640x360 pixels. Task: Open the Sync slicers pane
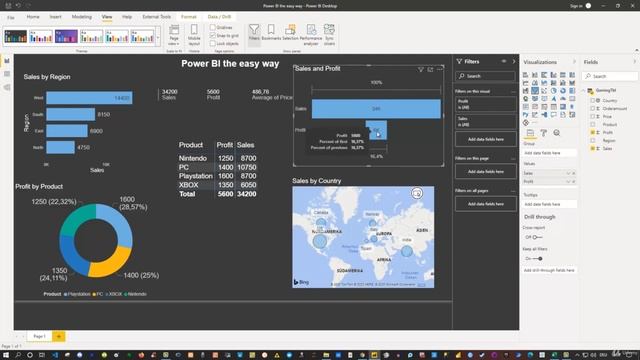(x=329, y=34)
